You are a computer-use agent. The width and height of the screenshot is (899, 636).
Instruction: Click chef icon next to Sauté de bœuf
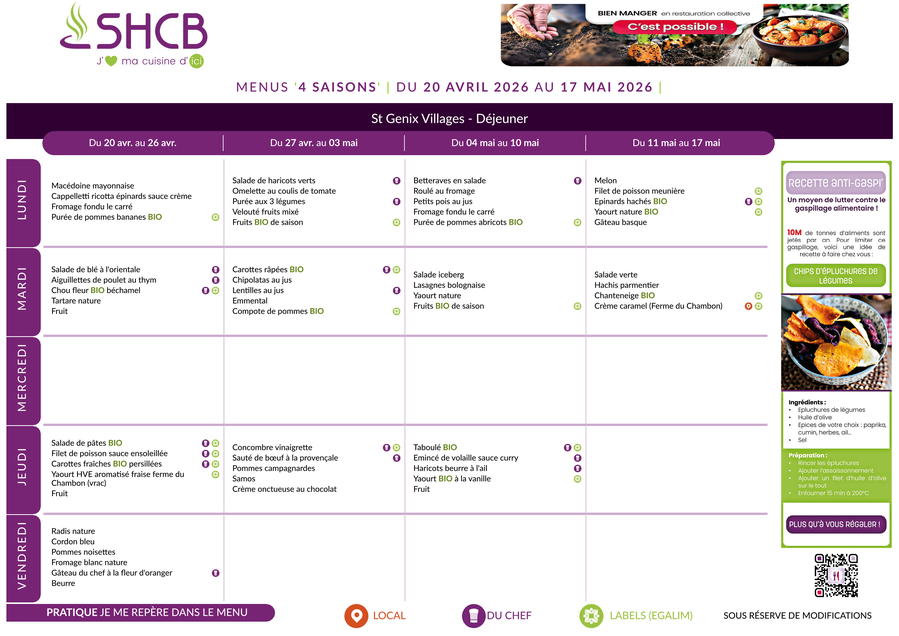point(396,458)
